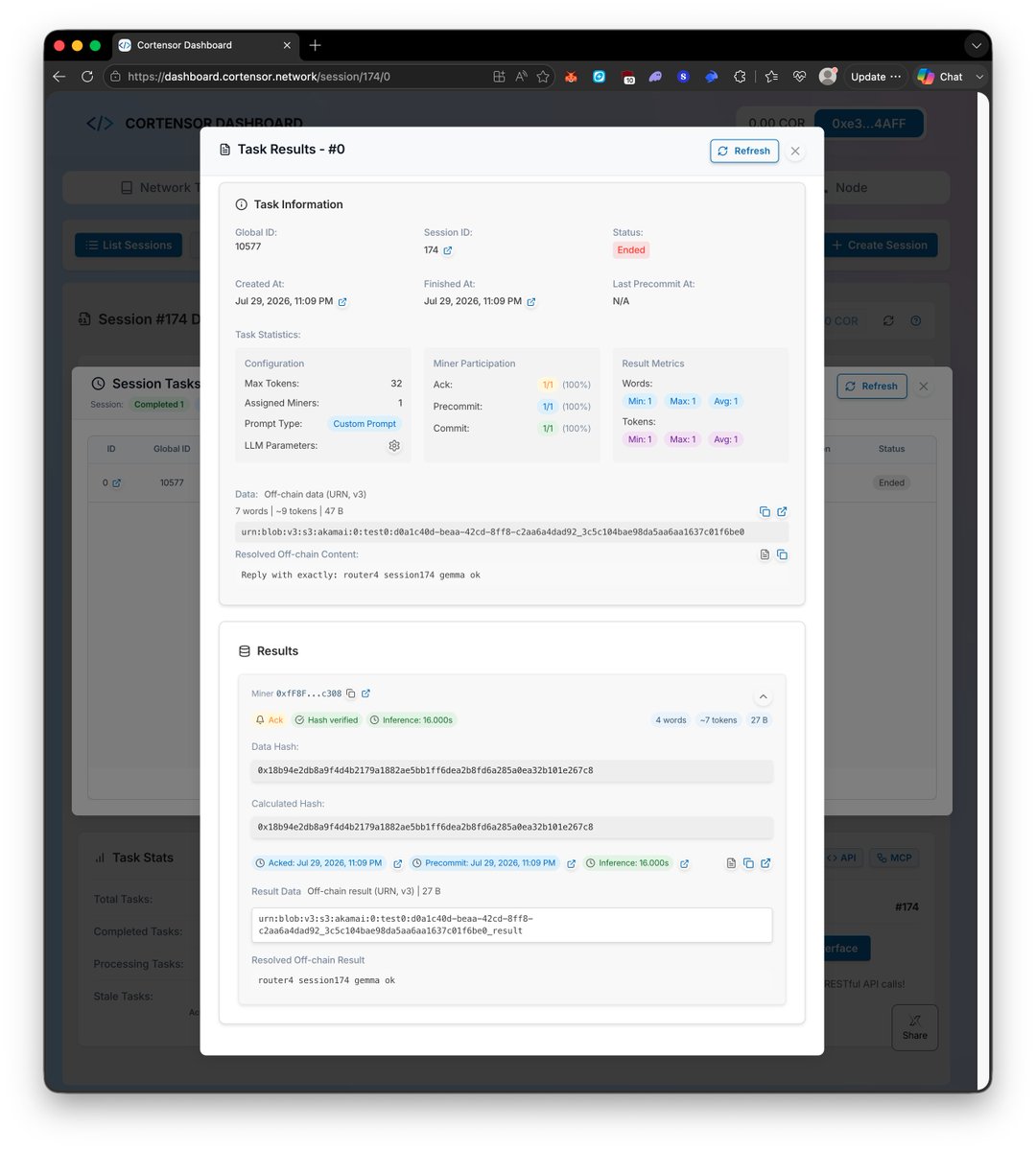View resolved off-chain content document icon
This screenshot has height=1151, width=1036.
pyautogui.click(x=765, y=554)
